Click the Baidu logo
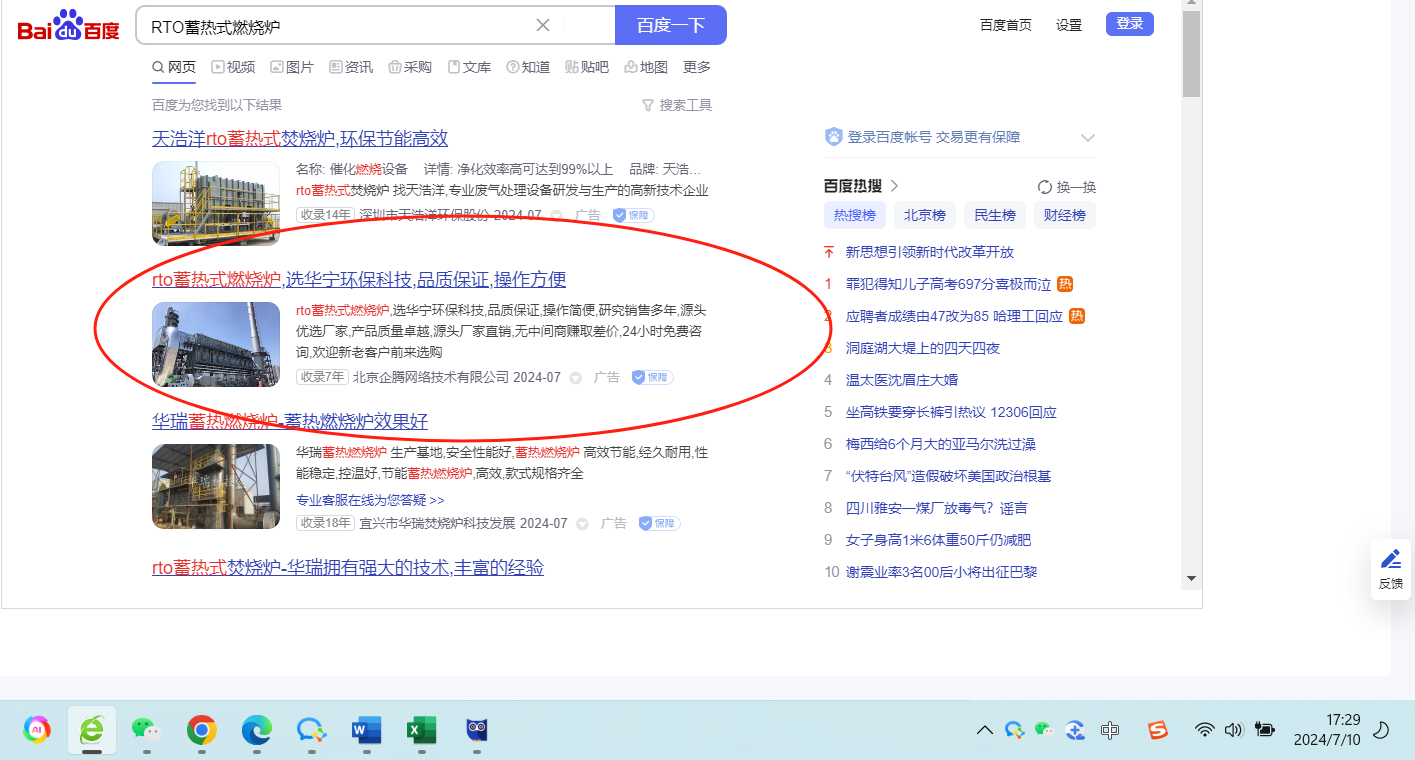 (x=68, y=26)
